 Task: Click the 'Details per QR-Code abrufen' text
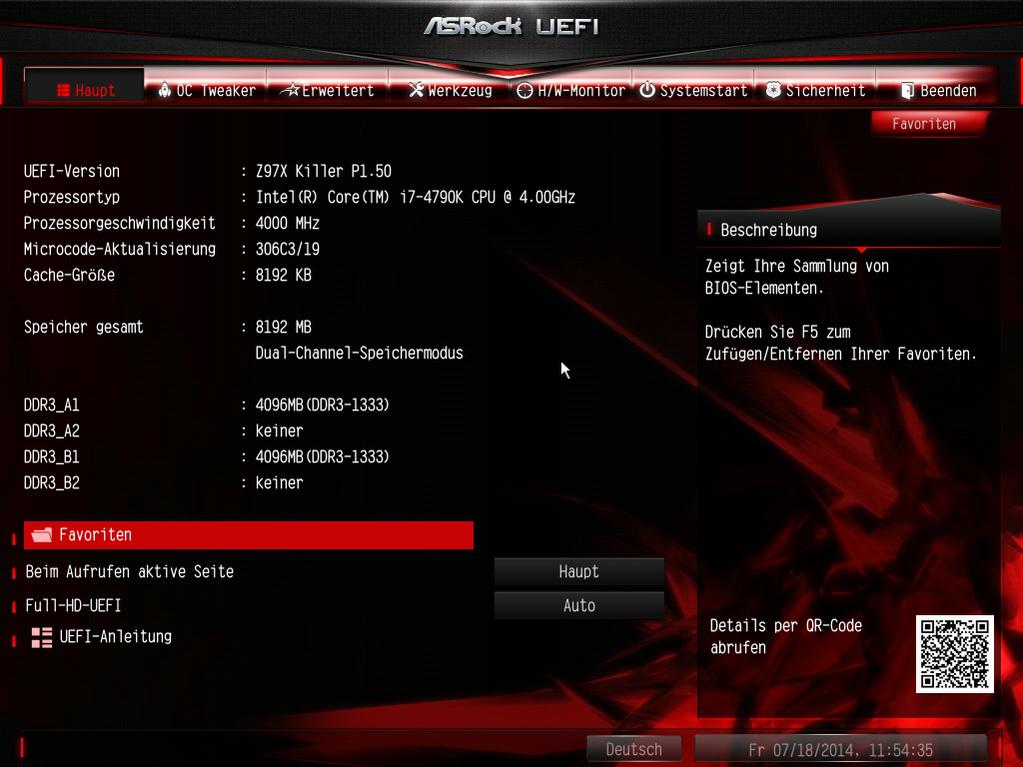coord(786,637)
